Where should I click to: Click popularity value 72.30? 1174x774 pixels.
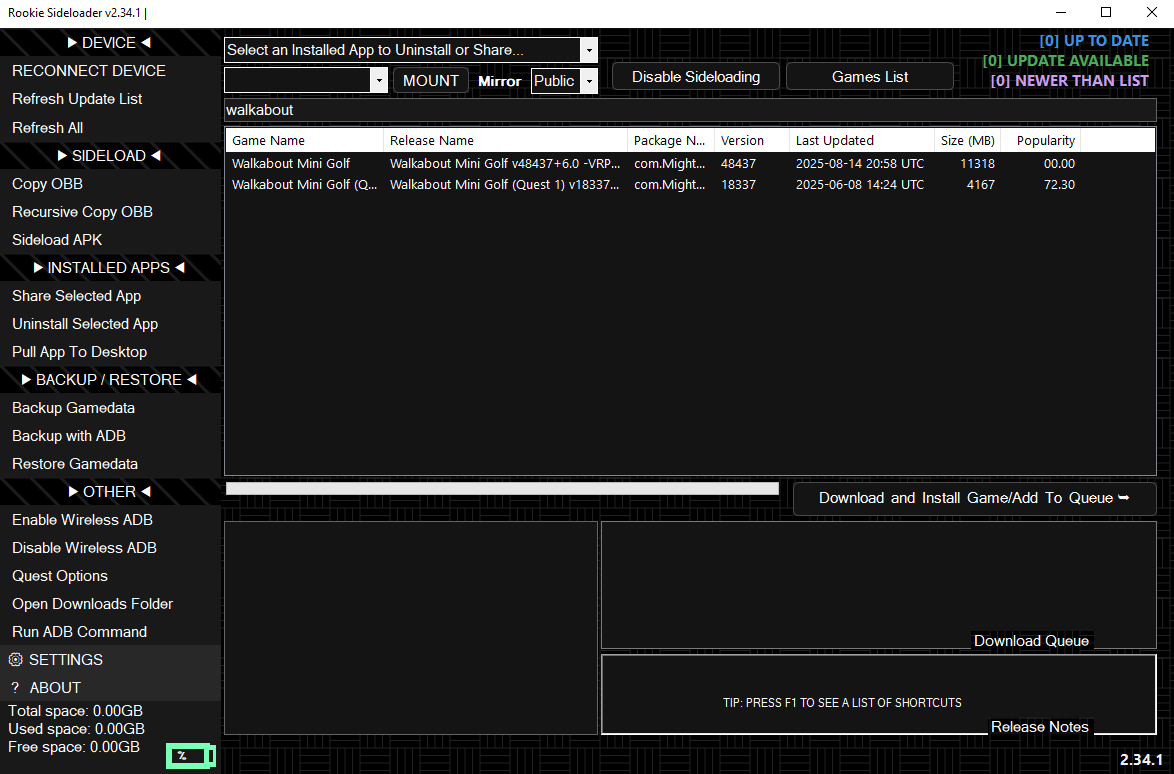[x=1059, y=184]
